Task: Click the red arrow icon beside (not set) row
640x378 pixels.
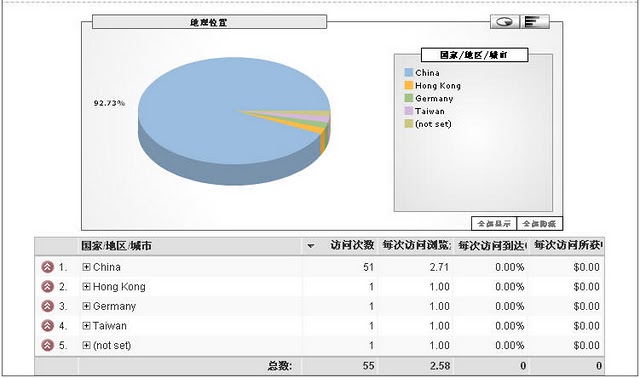Action: 48,345
